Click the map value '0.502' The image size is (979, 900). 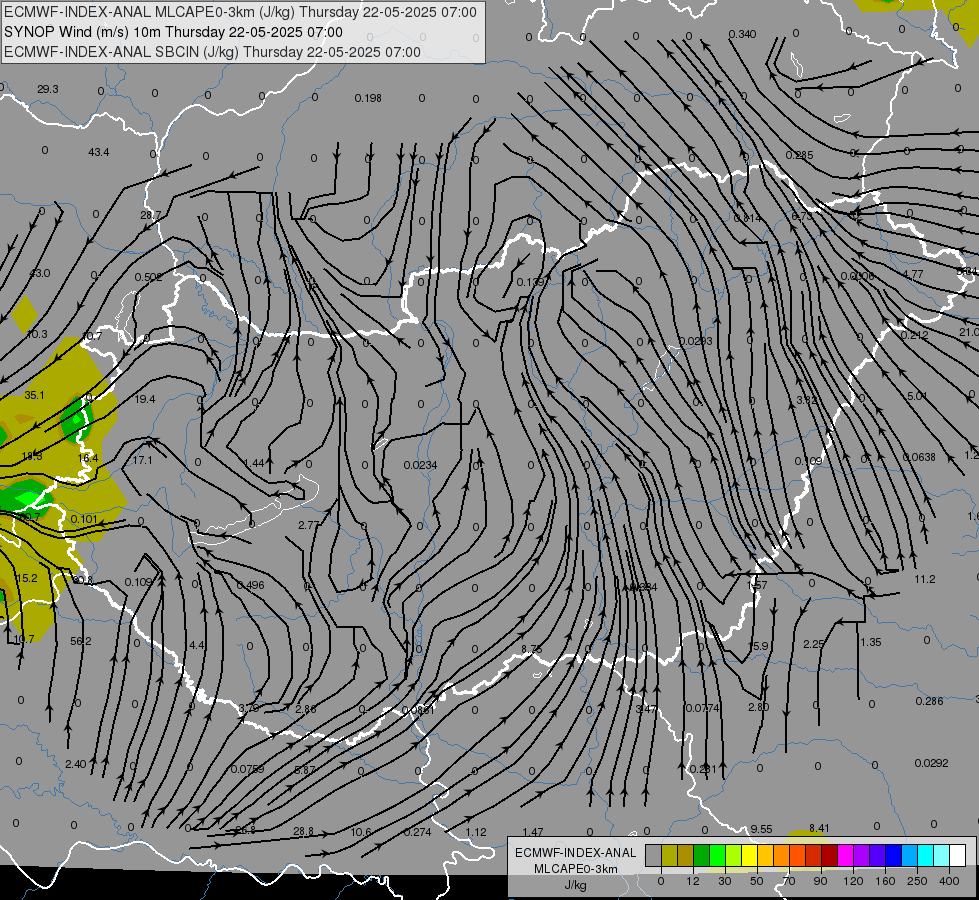coord(148,277)
